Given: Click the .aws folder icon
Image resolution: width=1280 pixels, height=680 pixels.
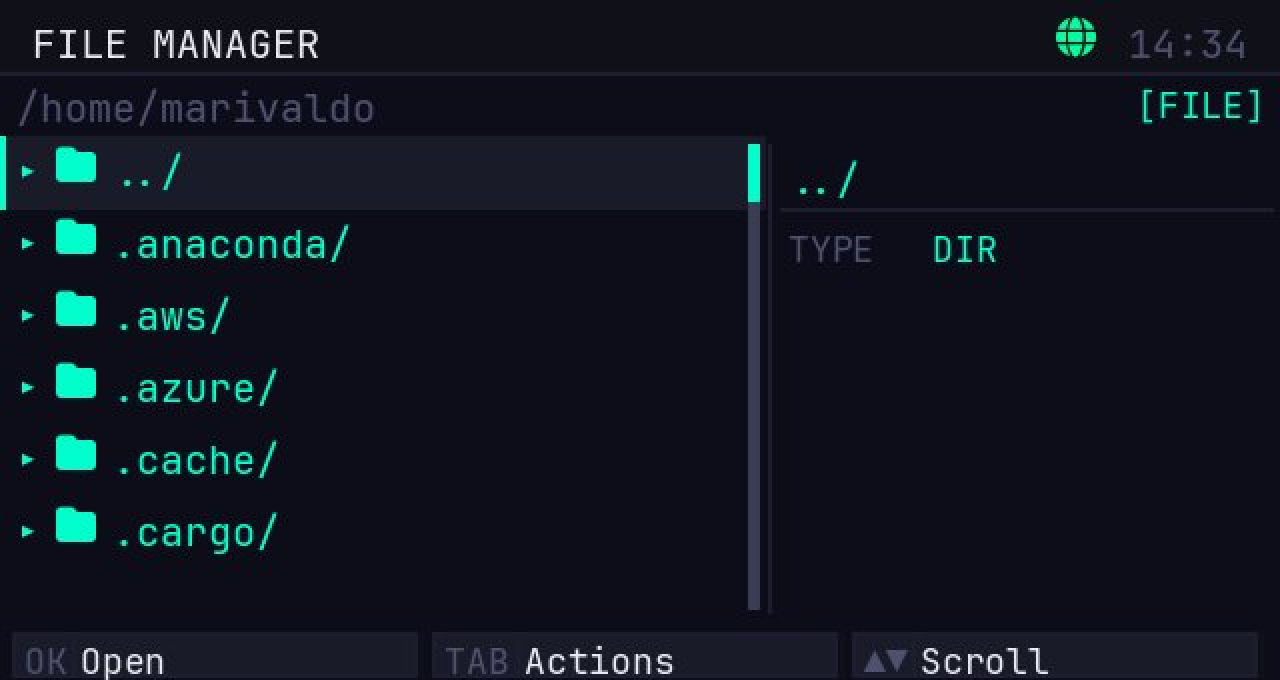Looking at the screenshot, I should [x=76, y=310].
